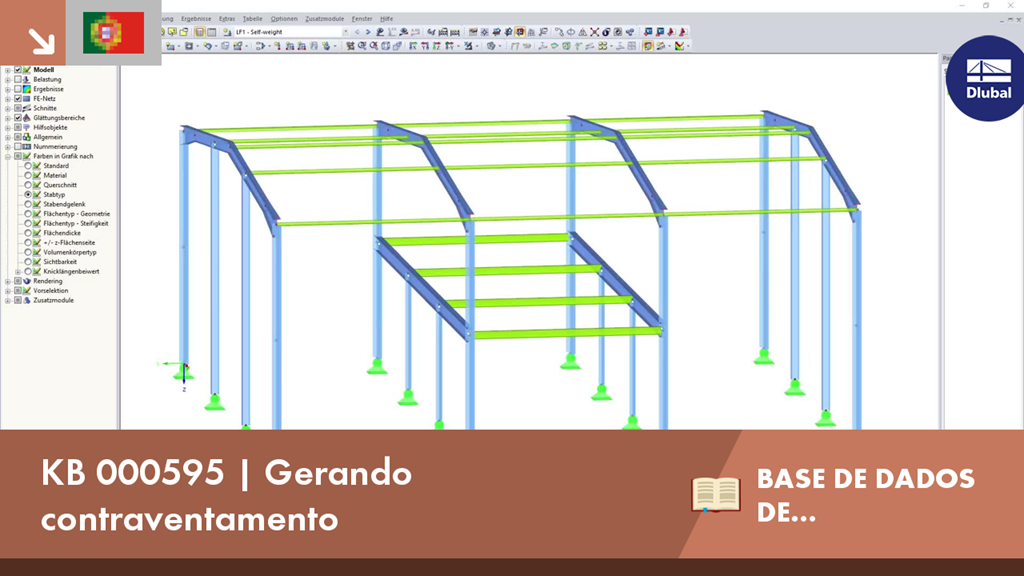This screenshot has height=576, width=1024.
Task: Click the Hilfsobjekte icon in navigator
Action: click(x=27, y=127)
